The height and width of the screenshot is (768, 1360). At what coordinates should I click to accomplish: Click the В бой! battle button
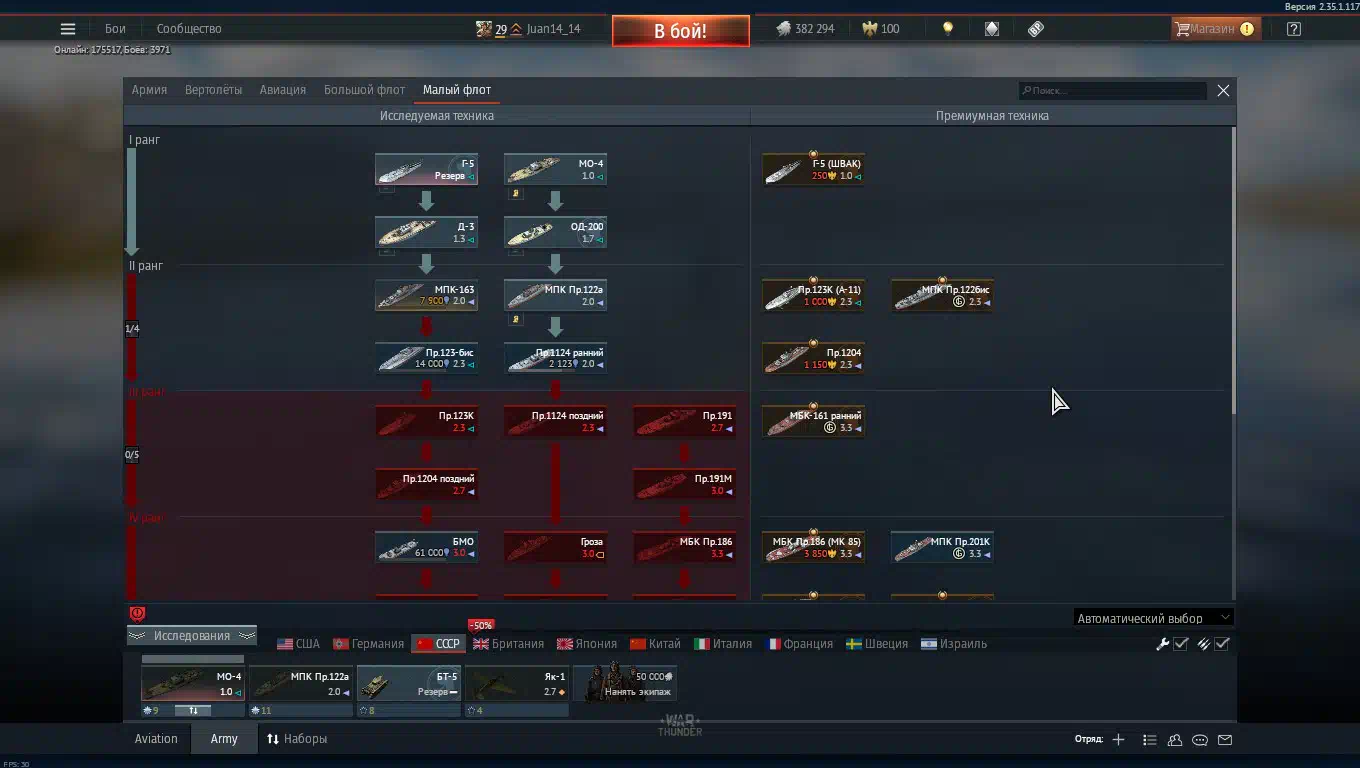coord(681,31)
